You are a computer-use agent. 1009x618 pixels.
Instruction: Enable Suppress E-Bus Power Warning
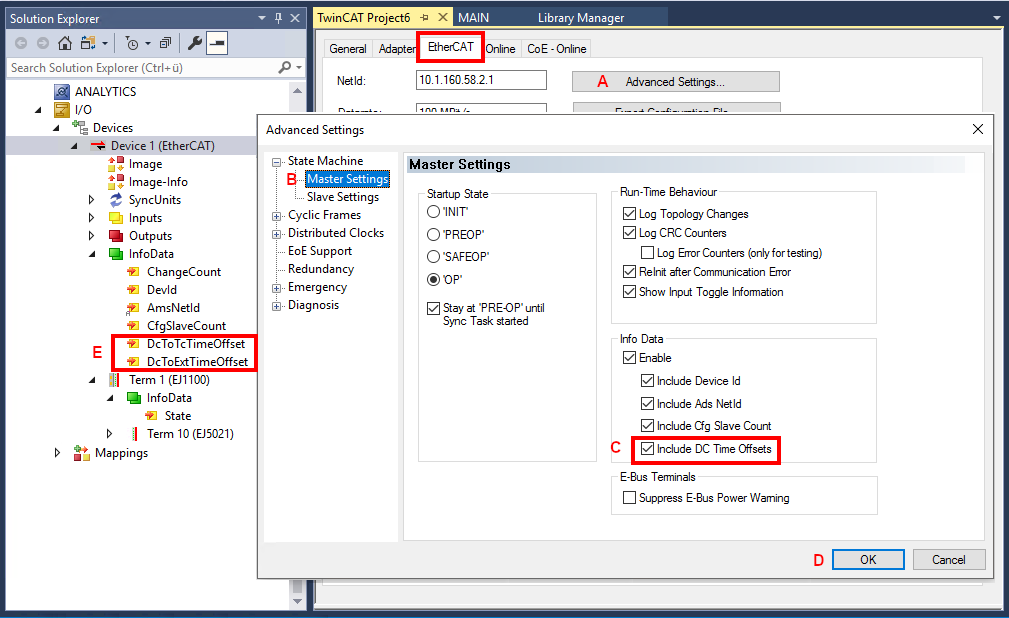tap(629, 498)
